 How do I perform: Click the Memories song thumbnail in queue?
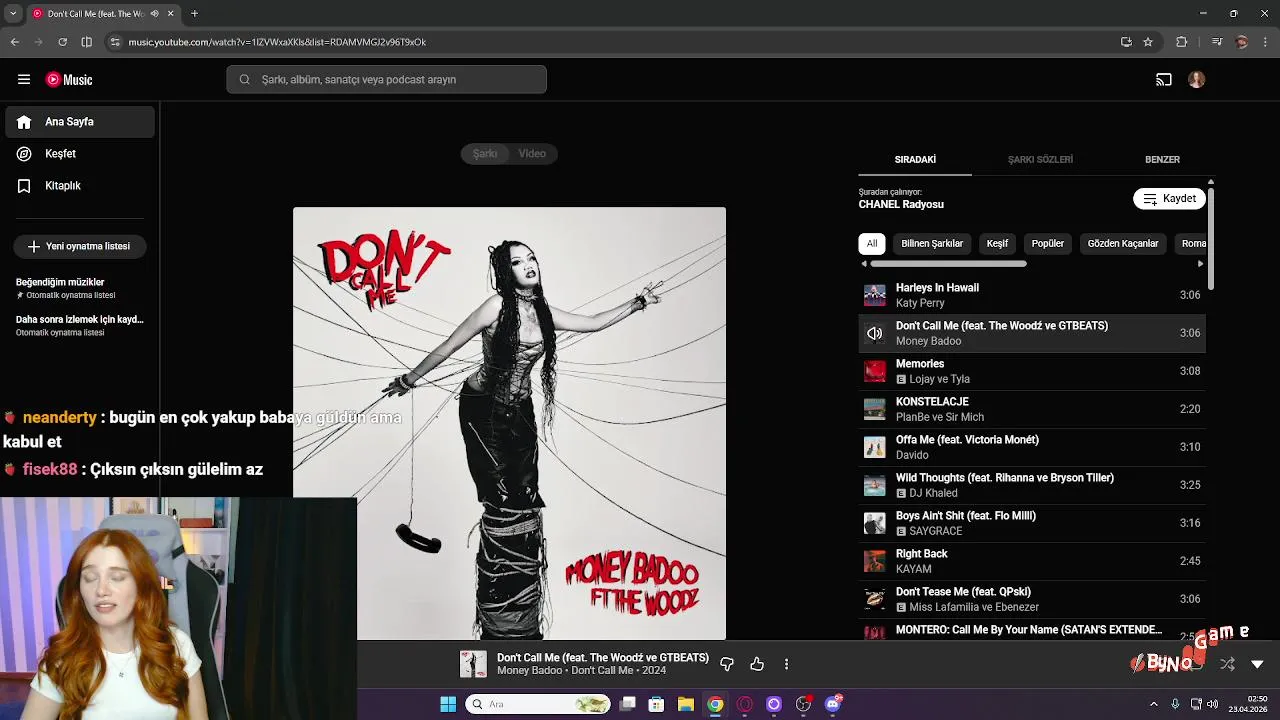(x=875, y=371)
